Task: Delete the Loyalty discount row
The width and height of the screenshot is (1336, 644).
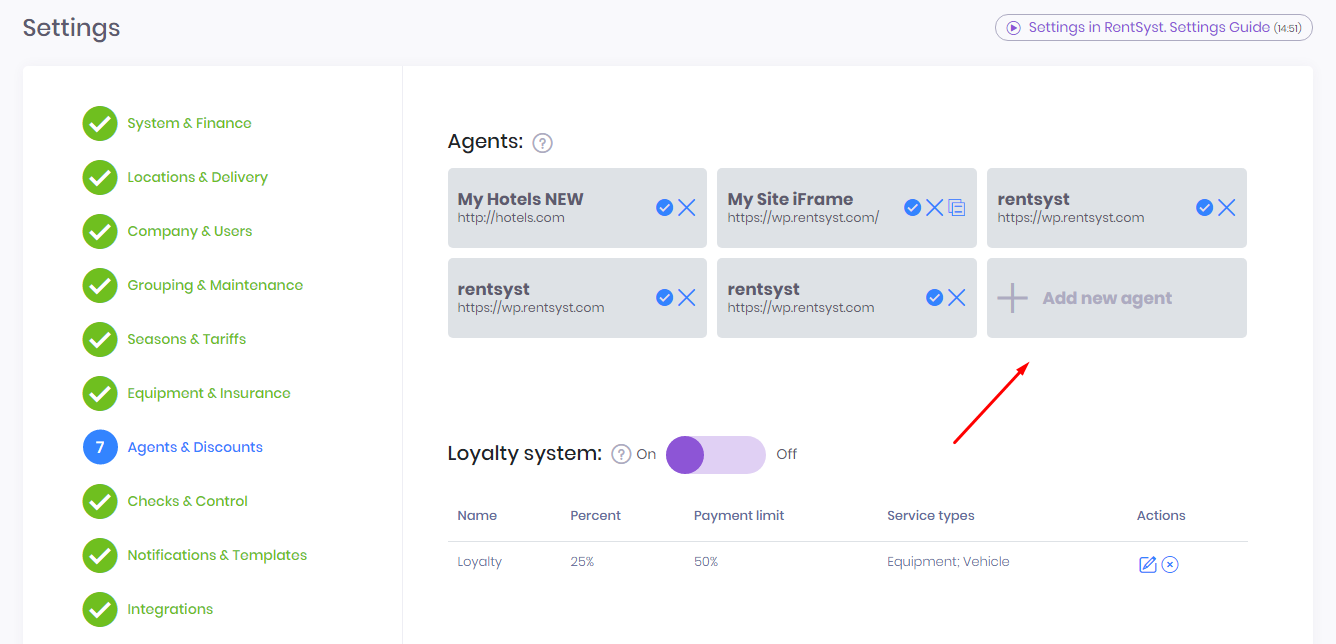Action: (x=1170, y=564)
